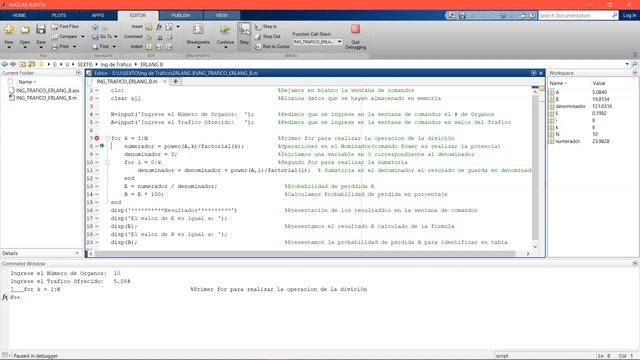Click Quit Debugging red stop icon
640x360 pixels.
(x=356, y=29)
